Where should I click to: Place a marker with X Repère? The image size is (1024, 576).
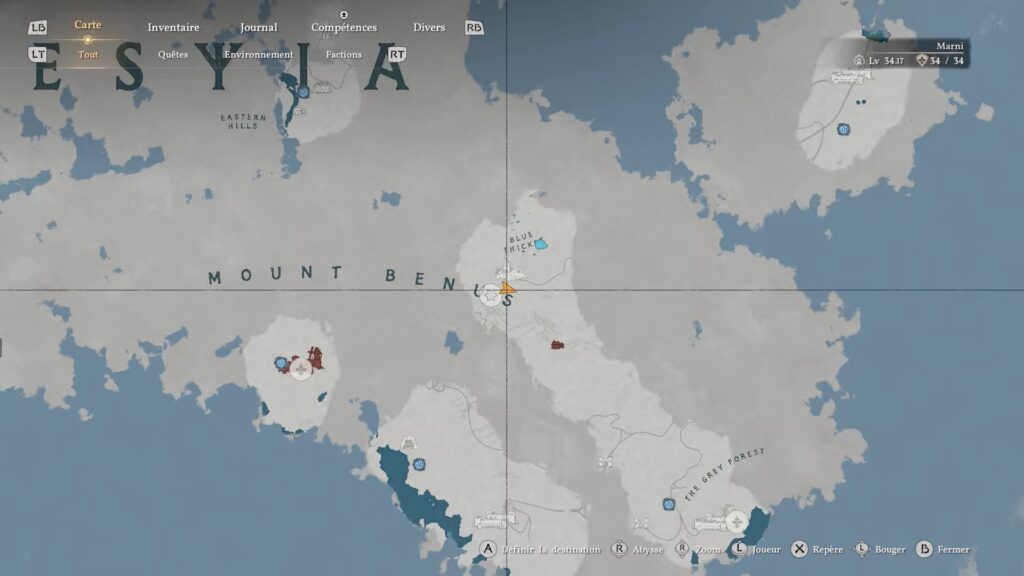click(x=817, y=549)
